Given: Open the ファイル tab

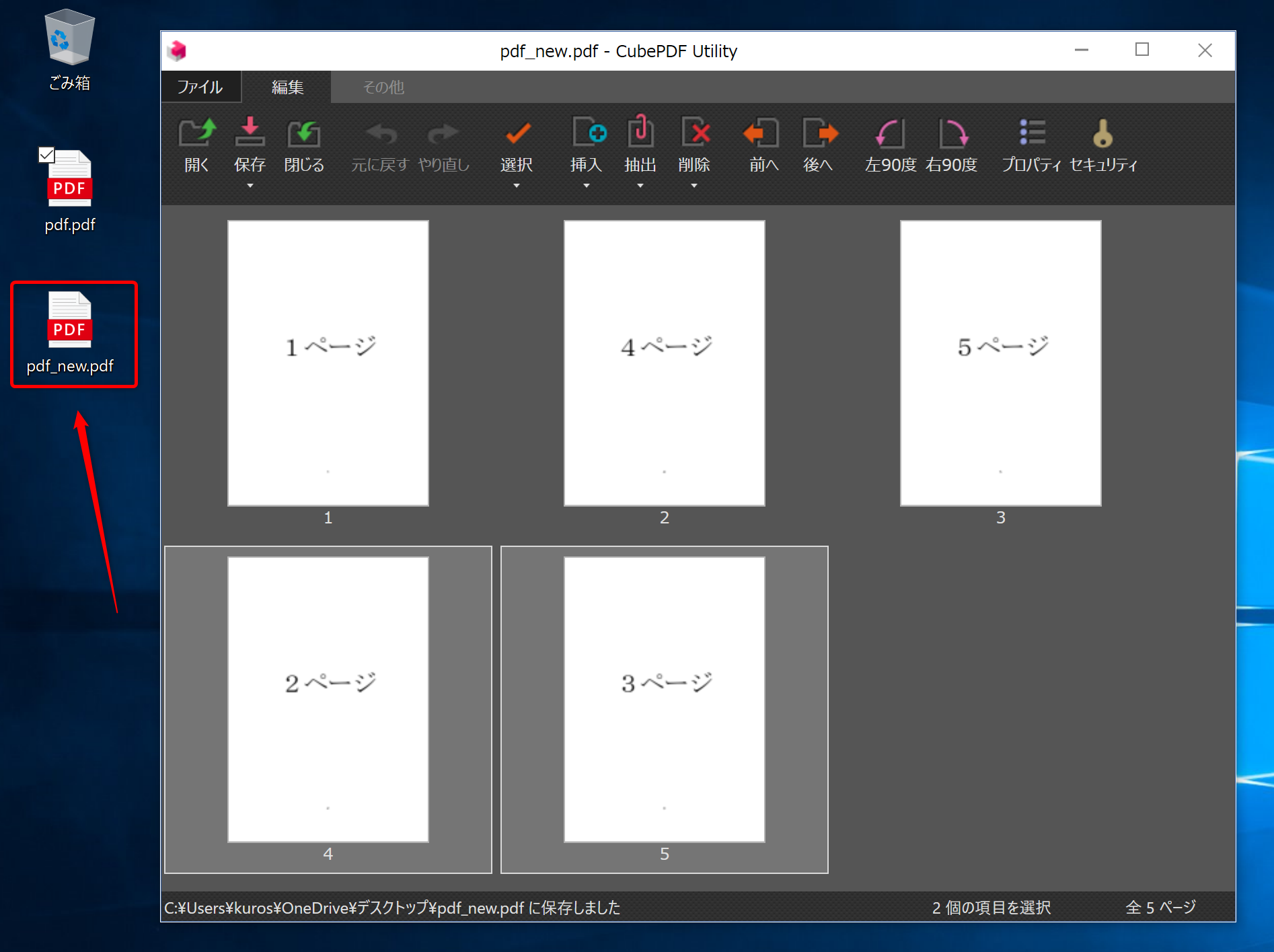Looking at the screenshot, I should (x=200, y=87).
